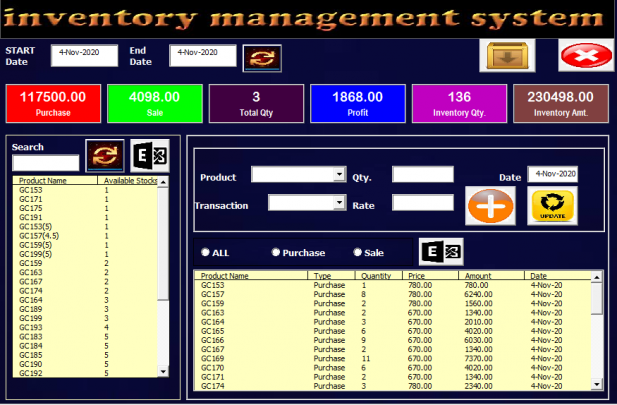Click the red Purchase total tile

coord(53,104)
